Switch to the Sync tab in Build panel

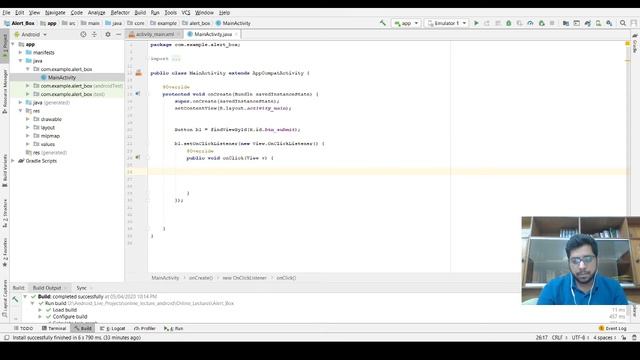click(x=82, y=288)
